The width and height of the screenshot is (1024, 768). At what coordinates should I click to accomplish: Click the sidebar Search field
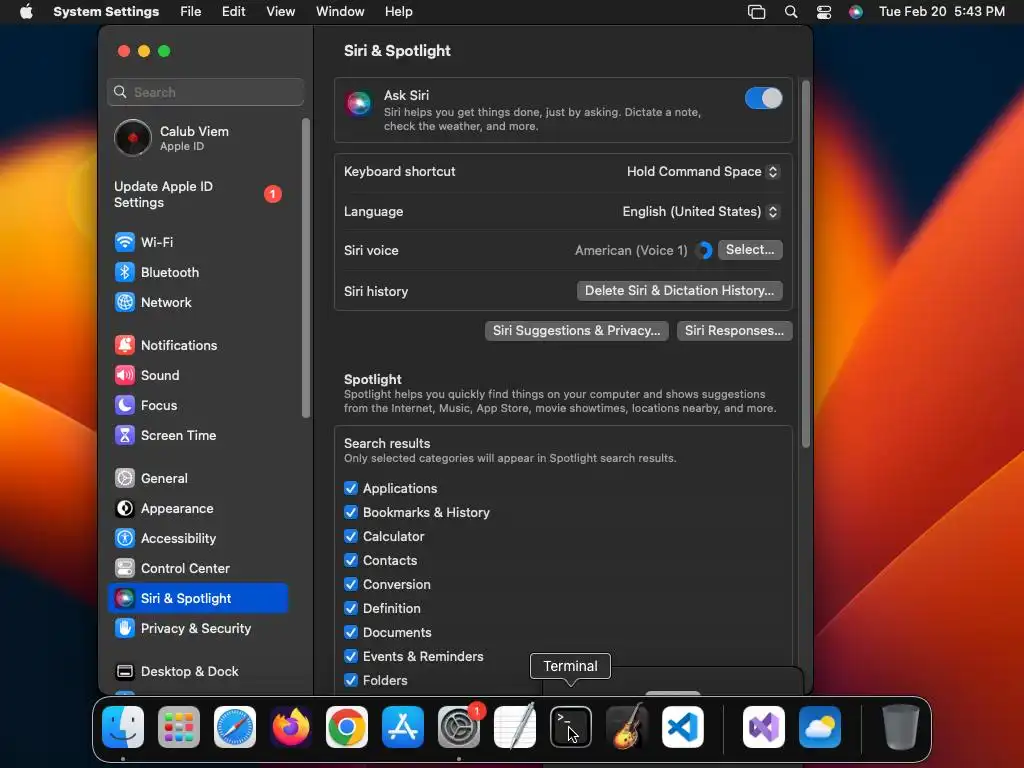(x=206, y=92)
